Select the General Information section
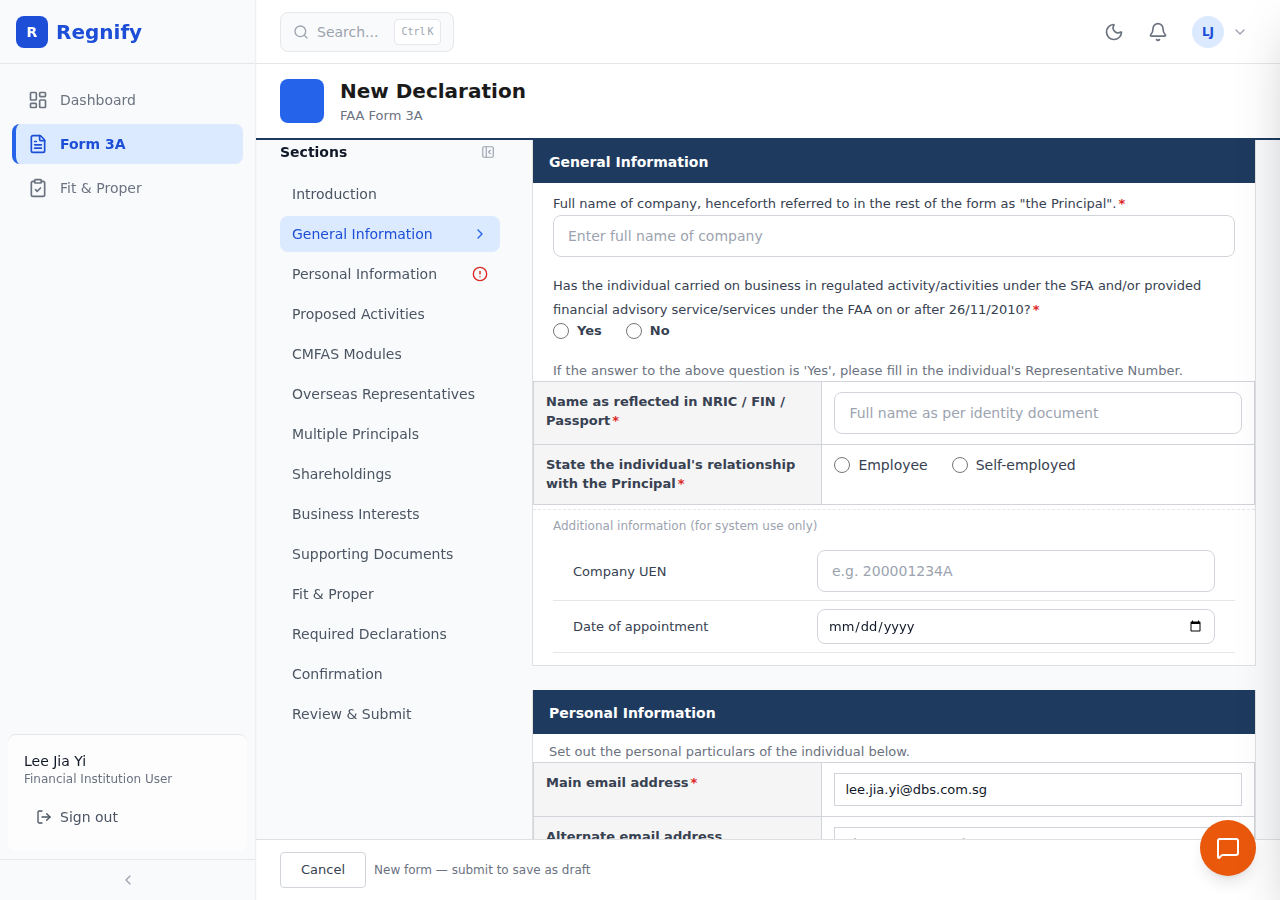The width and height of the screenshot is (1280, 900). (390, 234)
